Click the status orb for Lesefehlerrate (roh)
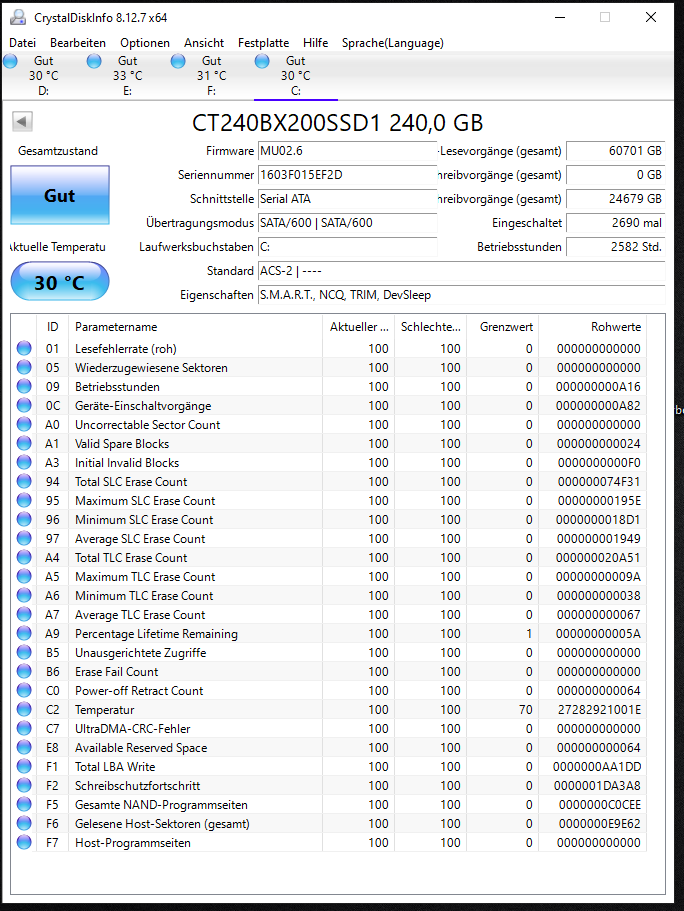 [x=24, y=349]
